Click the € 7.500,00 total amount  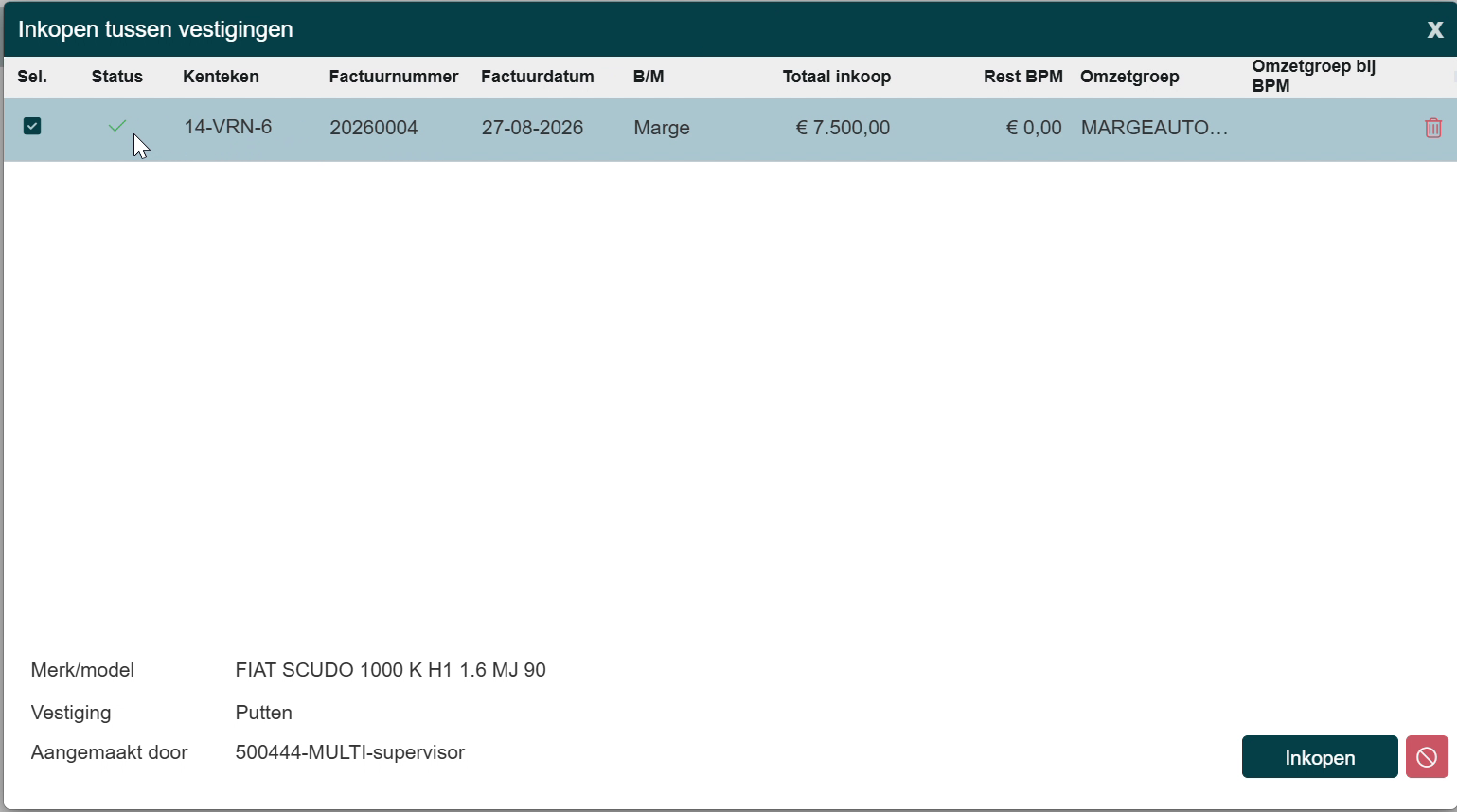pyautogui.click(x=843, y=128)
